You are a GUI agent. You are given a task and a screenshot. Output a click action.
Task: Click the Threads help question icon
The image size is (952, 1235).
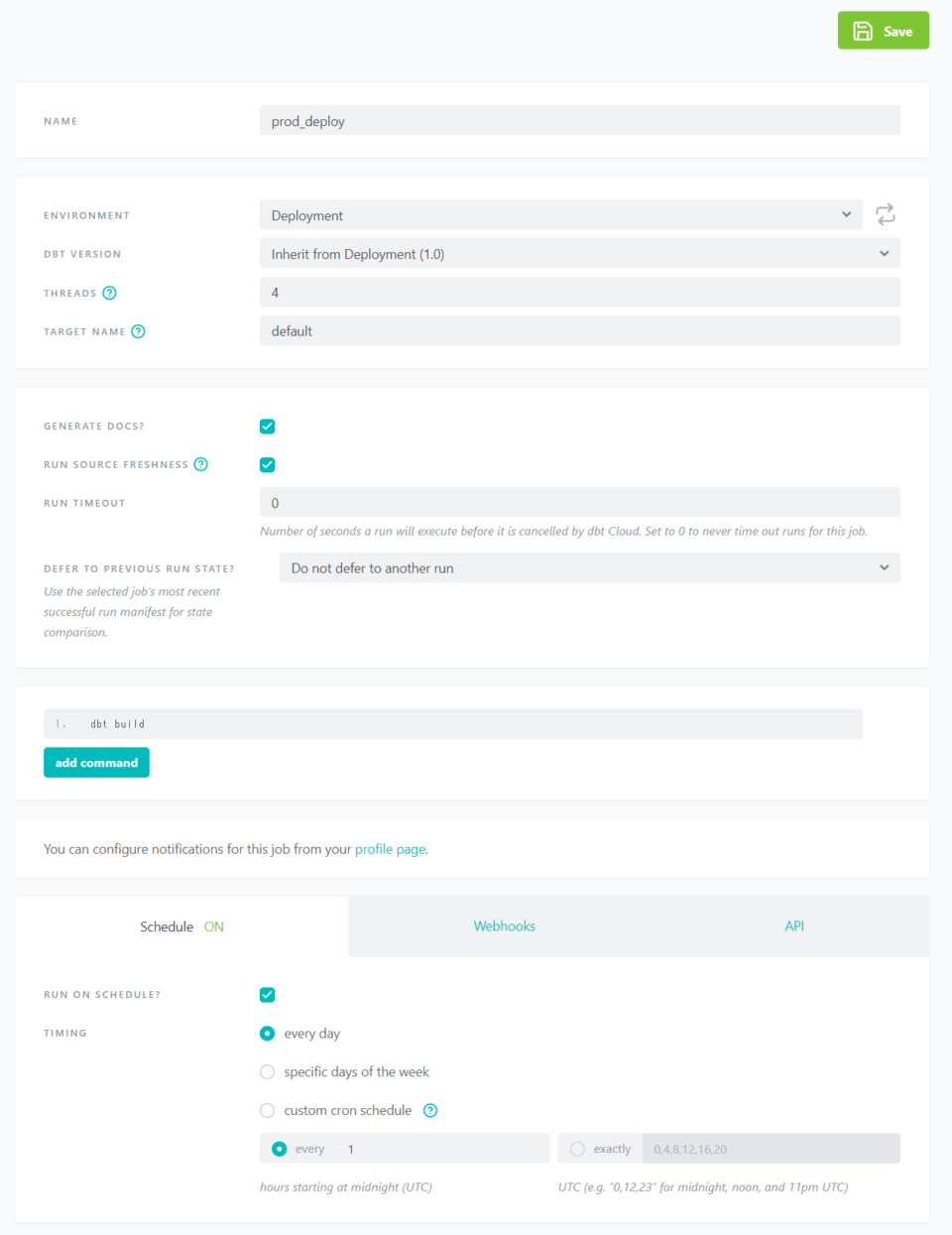tap(110, 293)
